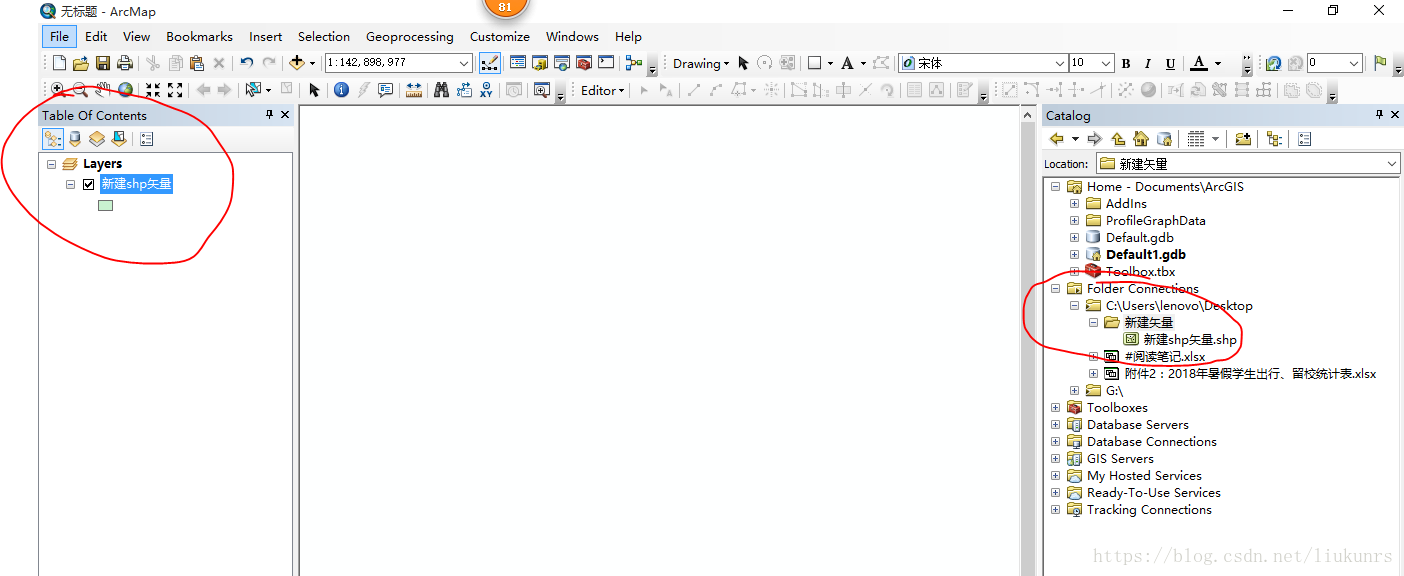Screen dimensions: 1404x576
Task: Switch TOC to List By Visibility
Action: (97, 139)
